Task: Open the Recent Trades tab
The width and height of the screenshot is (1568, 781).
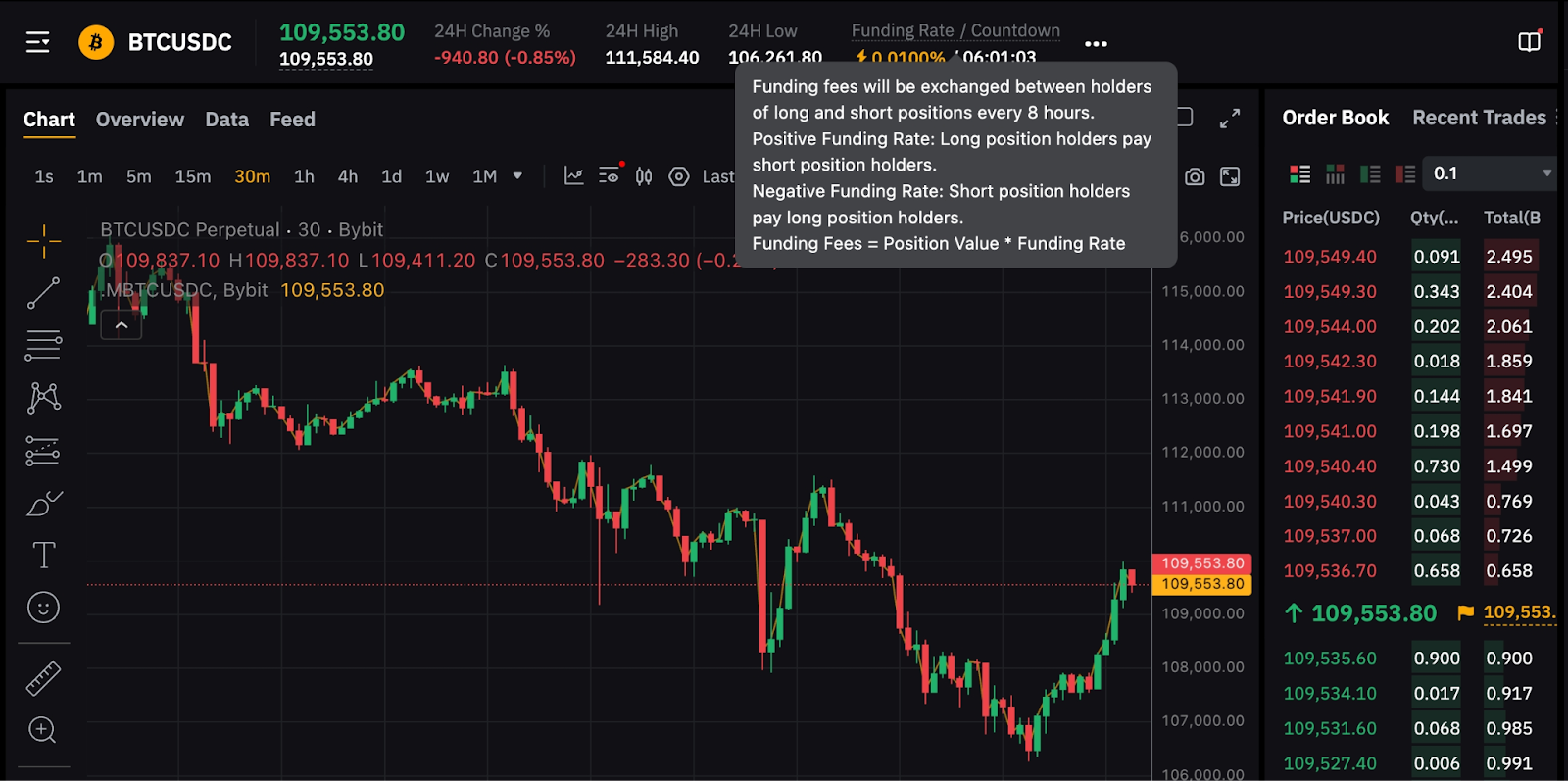Action: [x=1479, y=118]
